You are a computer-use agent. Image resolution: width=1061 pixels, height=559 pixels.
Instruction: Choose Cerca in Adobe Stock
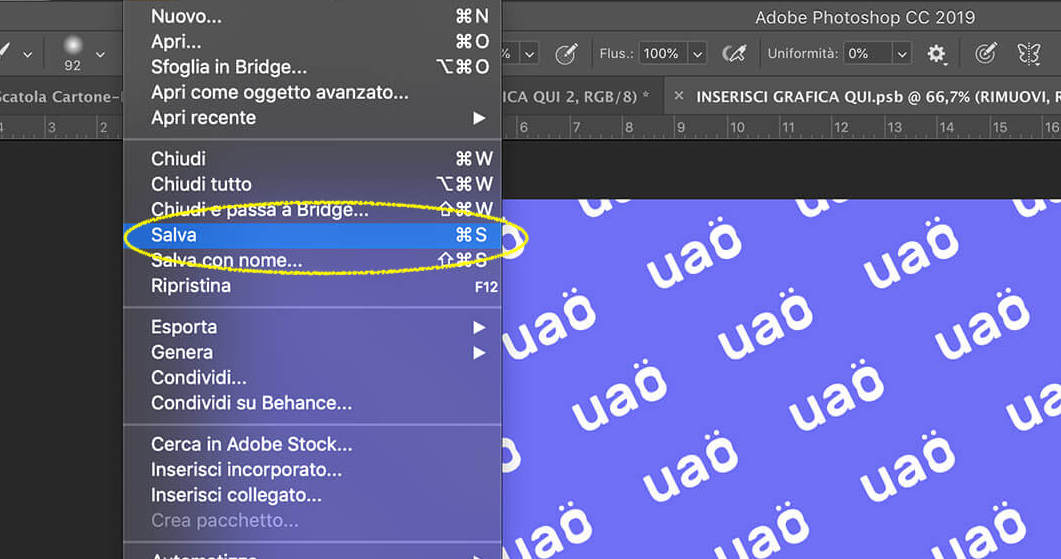click(251, 444)
